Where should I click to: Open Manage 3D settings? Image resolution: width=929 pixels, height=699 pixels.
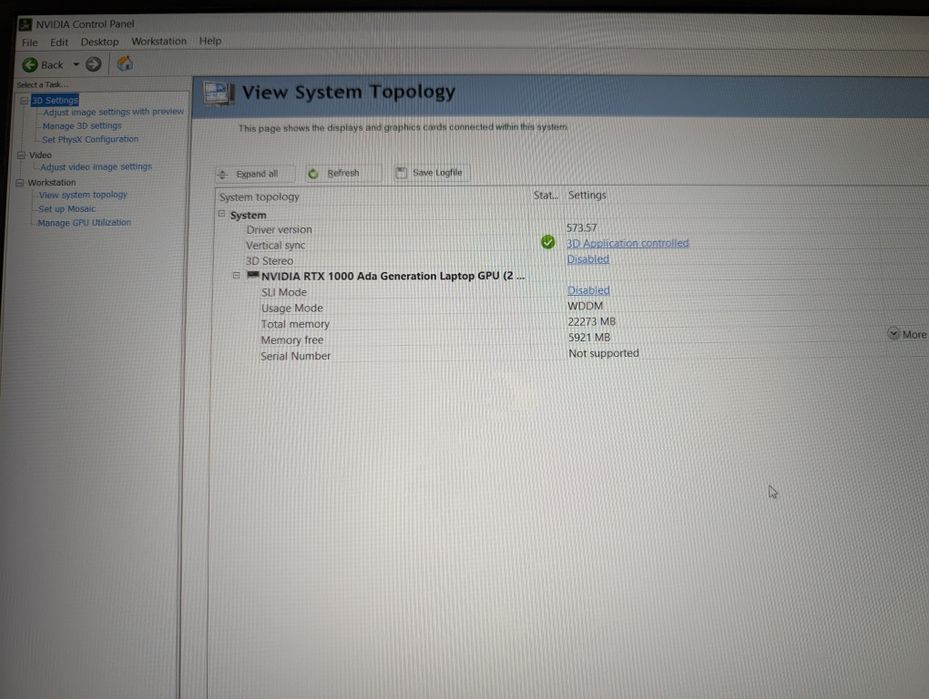click(x=82, y=126)
